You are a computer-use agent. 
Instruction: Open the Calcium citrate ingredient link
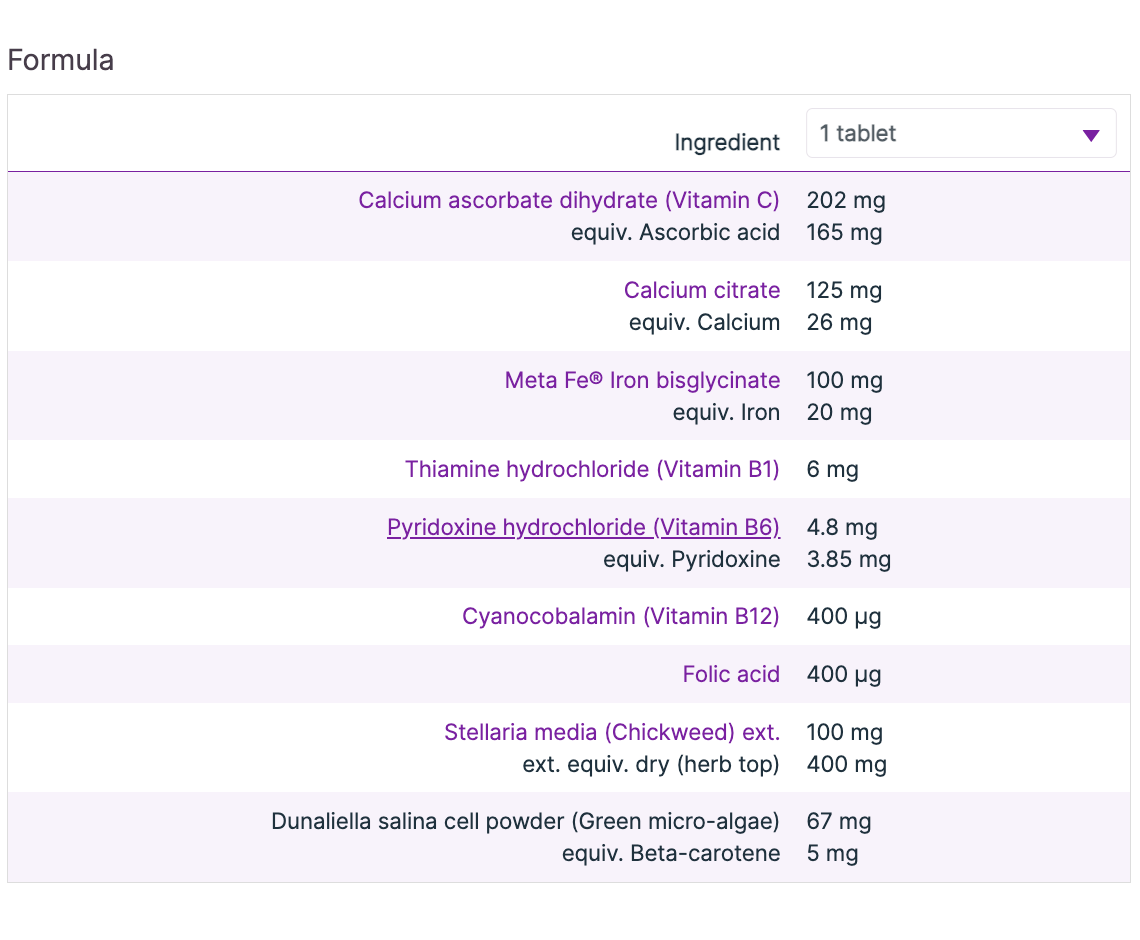pos(701,290)
